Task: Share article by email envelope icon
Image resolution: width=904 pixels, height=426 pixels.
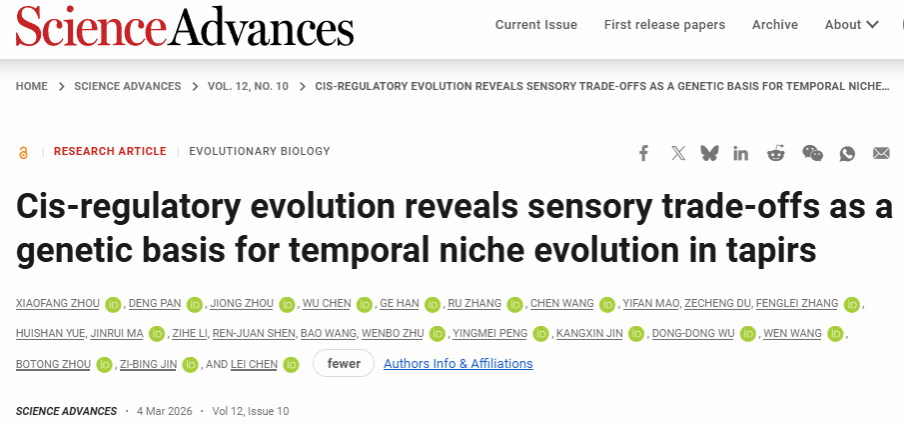Action: coord(881,153)
